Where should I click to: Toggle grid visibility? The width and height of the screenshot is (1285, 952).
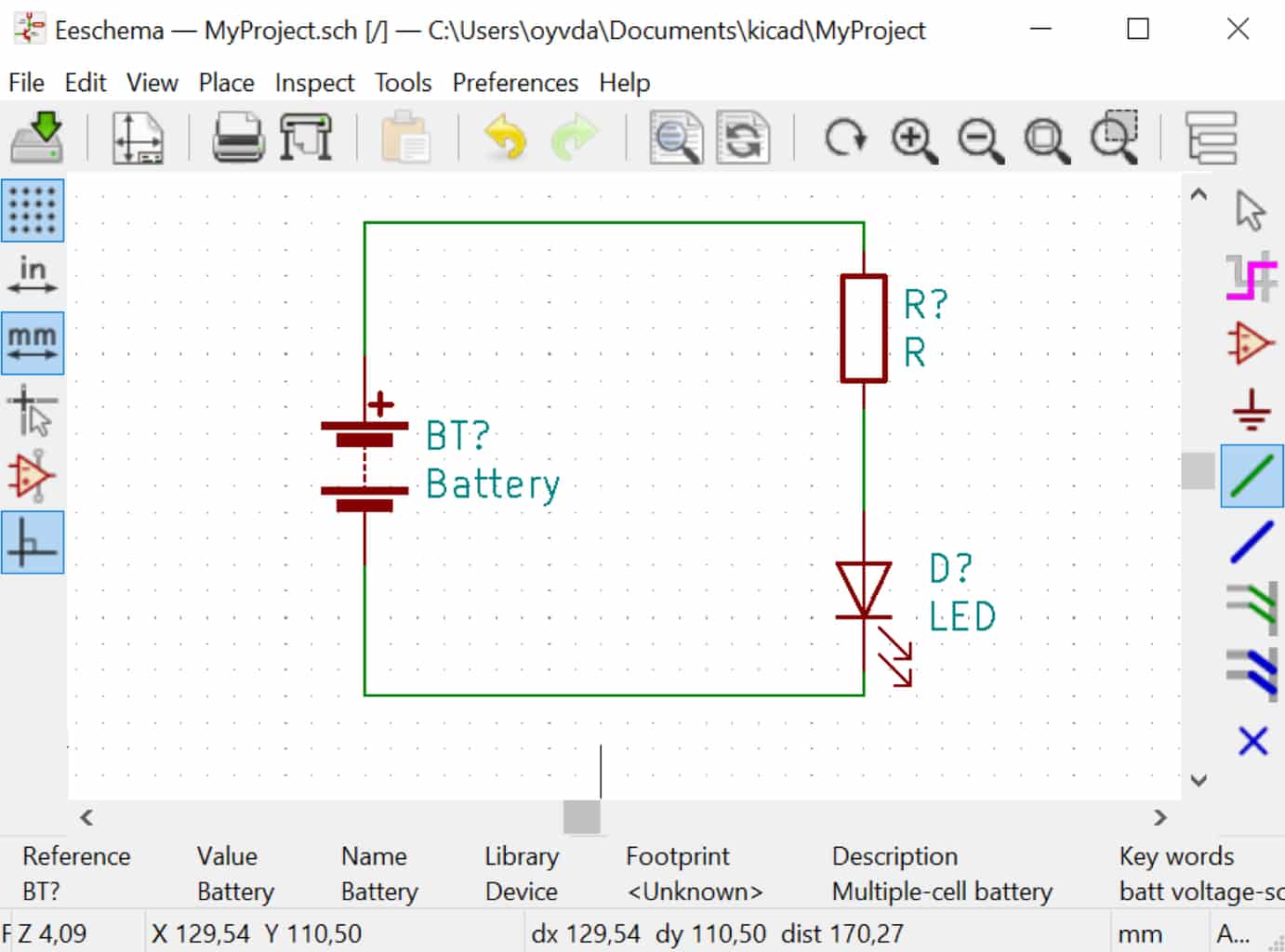click(33, 211)
